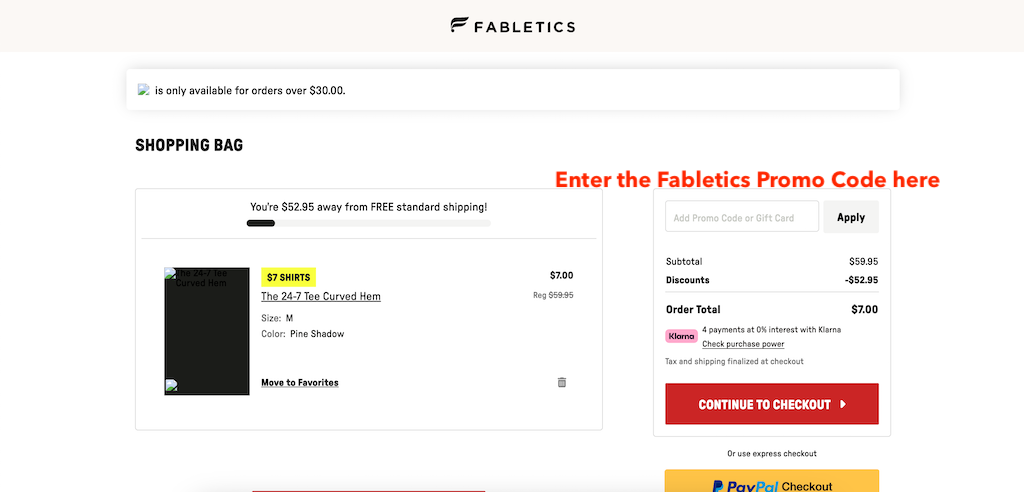This screenshot has height=492, width=1024.
Task: Click the $7 SHIRTS yellow badge
Action: (x=288, y=277)
